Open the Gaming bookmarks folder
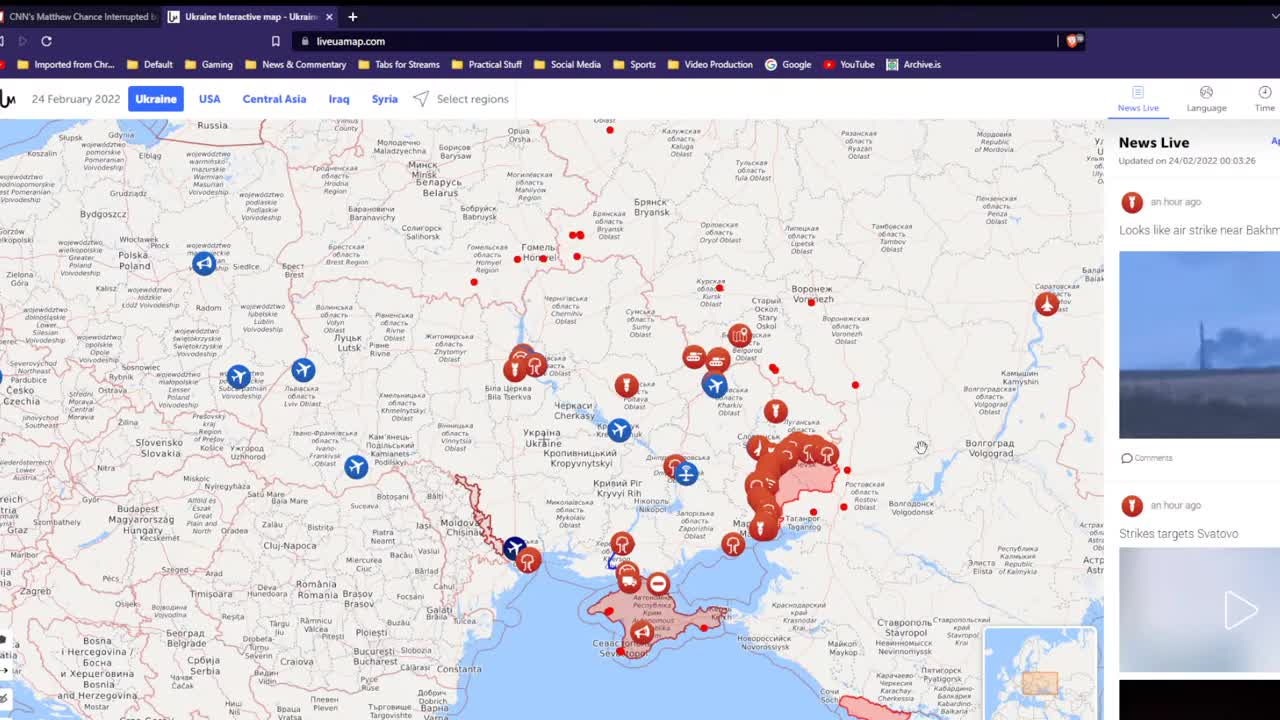The height and width of the screenshot is (720, 1280). (x=208, y=64)
